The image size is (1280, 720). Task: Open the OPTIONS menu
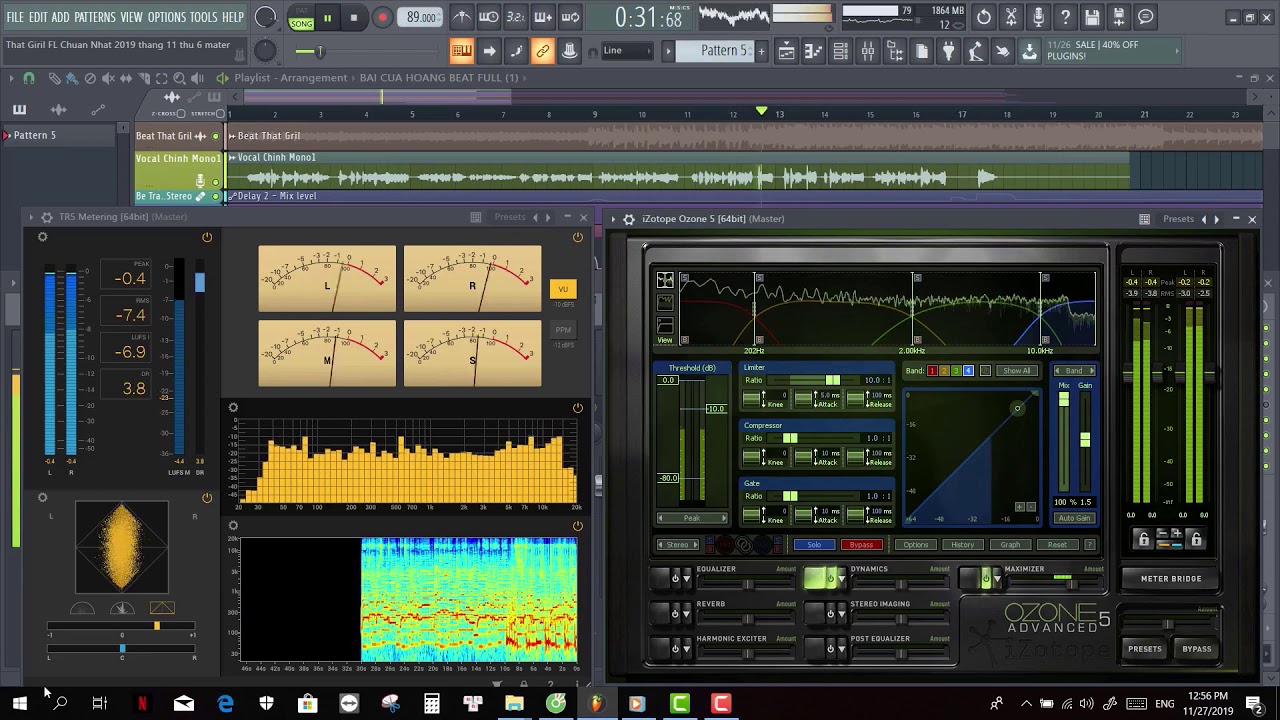pos(167,17)
